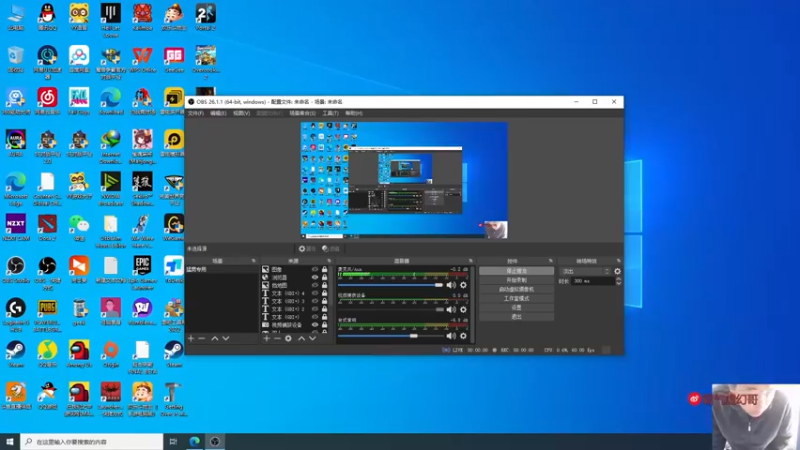
Task: Open gear settings for 麦克风/Aux channel
Action: [463, 285]
